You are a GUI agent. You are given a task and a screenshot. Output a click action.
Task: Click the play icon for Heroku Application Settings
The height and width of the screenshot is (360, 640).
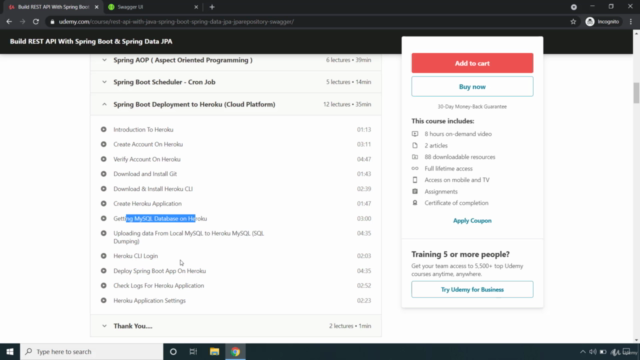coord(104,300)
